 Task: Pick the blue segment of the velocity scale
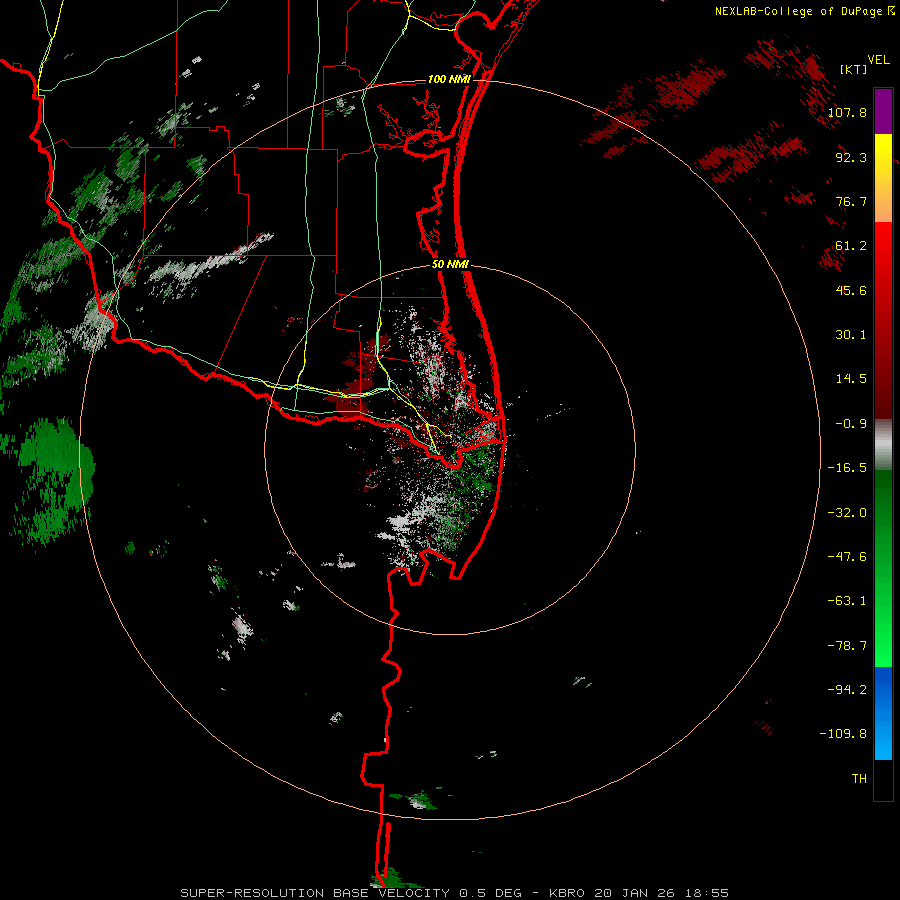pyautogui.click(x=883, y=713)
